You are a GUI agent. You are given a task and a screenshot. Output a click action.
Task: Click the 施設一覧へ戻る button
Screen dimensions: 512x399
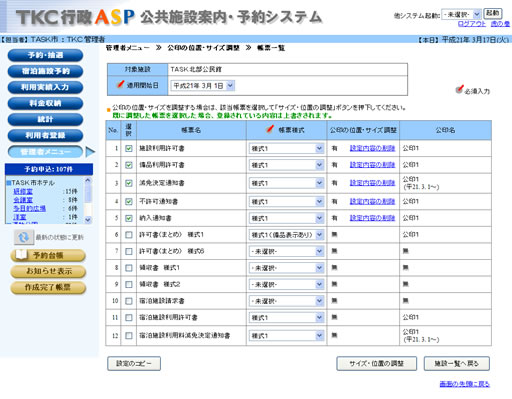click(x=457, y=363)
